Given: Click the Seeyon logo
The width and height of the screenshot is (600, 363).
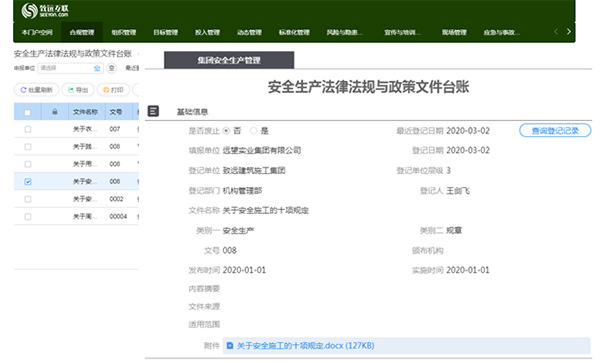Looking at the screenshot, I should click(x=45, y=11).
